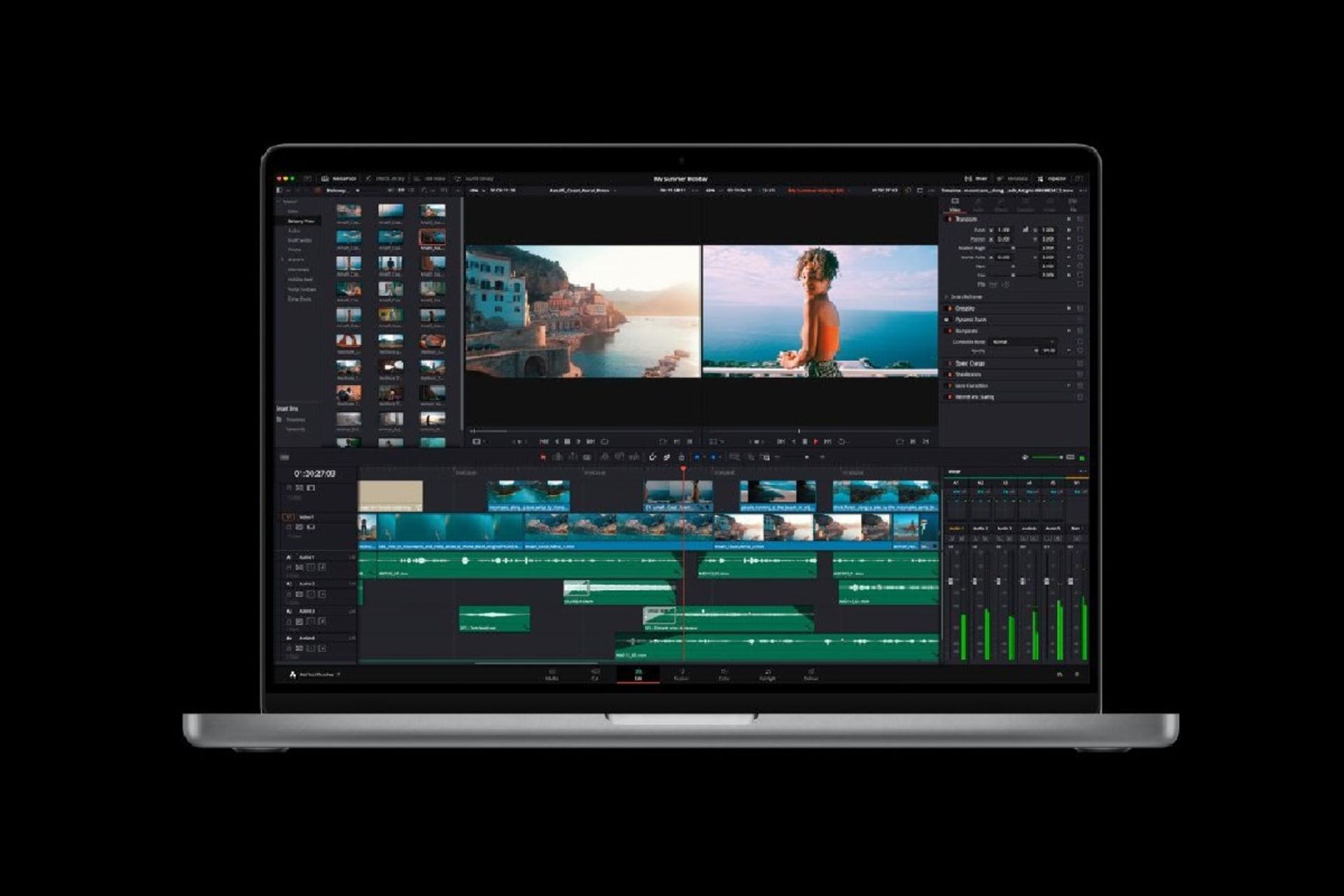The width and height of the screenshot is (1344, 896).
Task: Select the Selection Mode arrow tool
Action: click(x=542, y=457)
